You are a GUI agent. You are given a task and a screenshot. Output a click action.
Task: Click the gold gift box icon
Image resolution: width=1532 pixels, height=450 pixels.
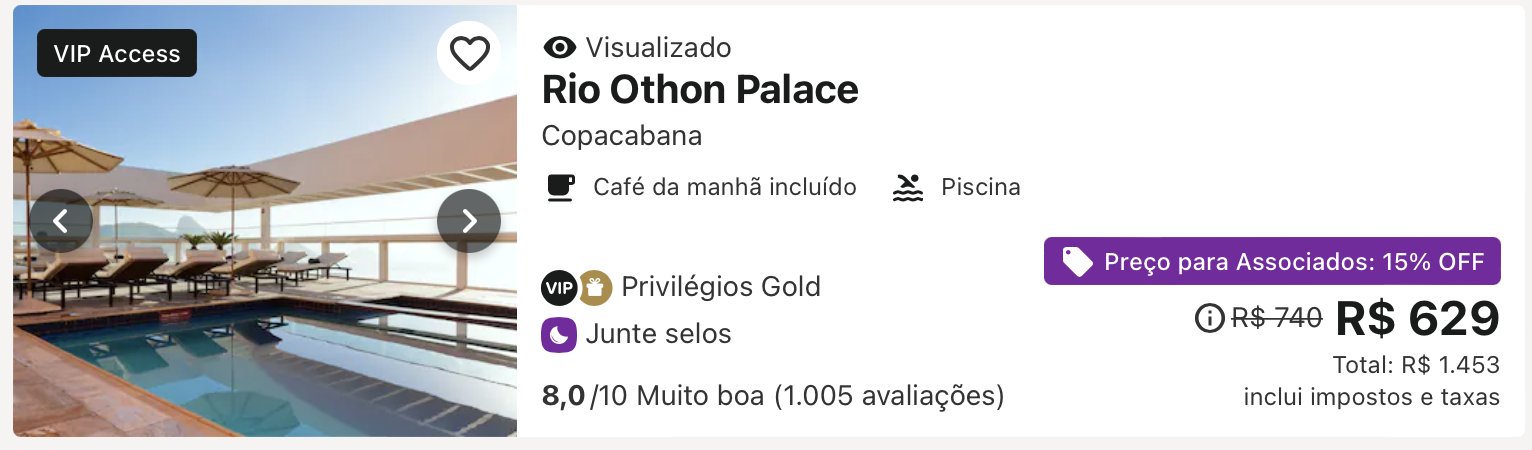(595, 287)
